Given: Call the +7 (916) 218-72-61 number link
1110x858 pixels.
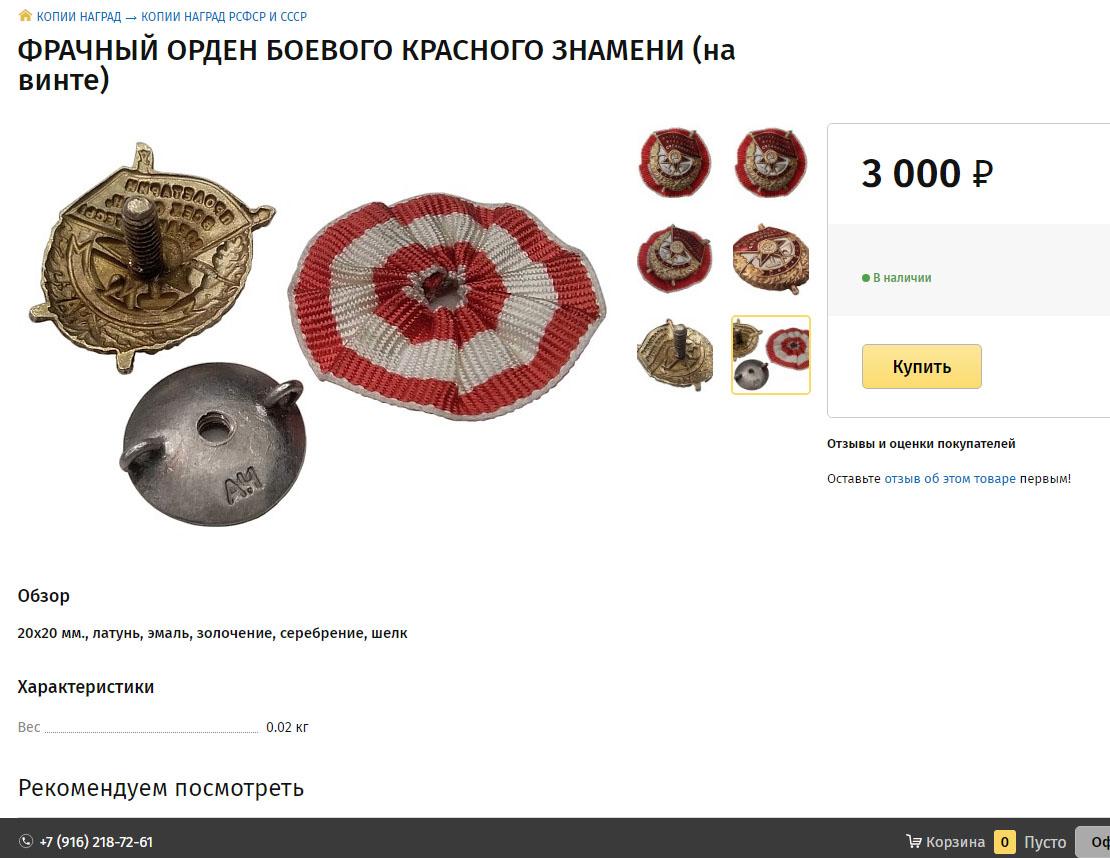Looking at the screenshot, I should coord(96,842).
